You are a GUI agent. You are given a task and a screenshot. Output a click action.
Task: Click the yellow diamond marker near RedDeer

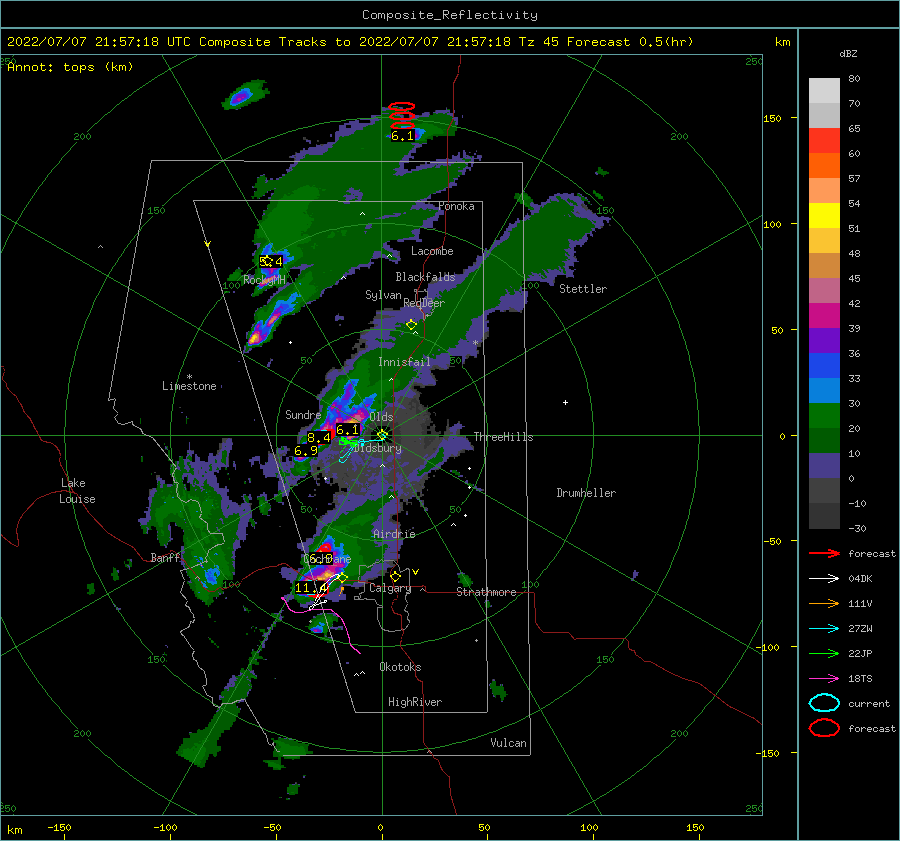click(411, 325)
